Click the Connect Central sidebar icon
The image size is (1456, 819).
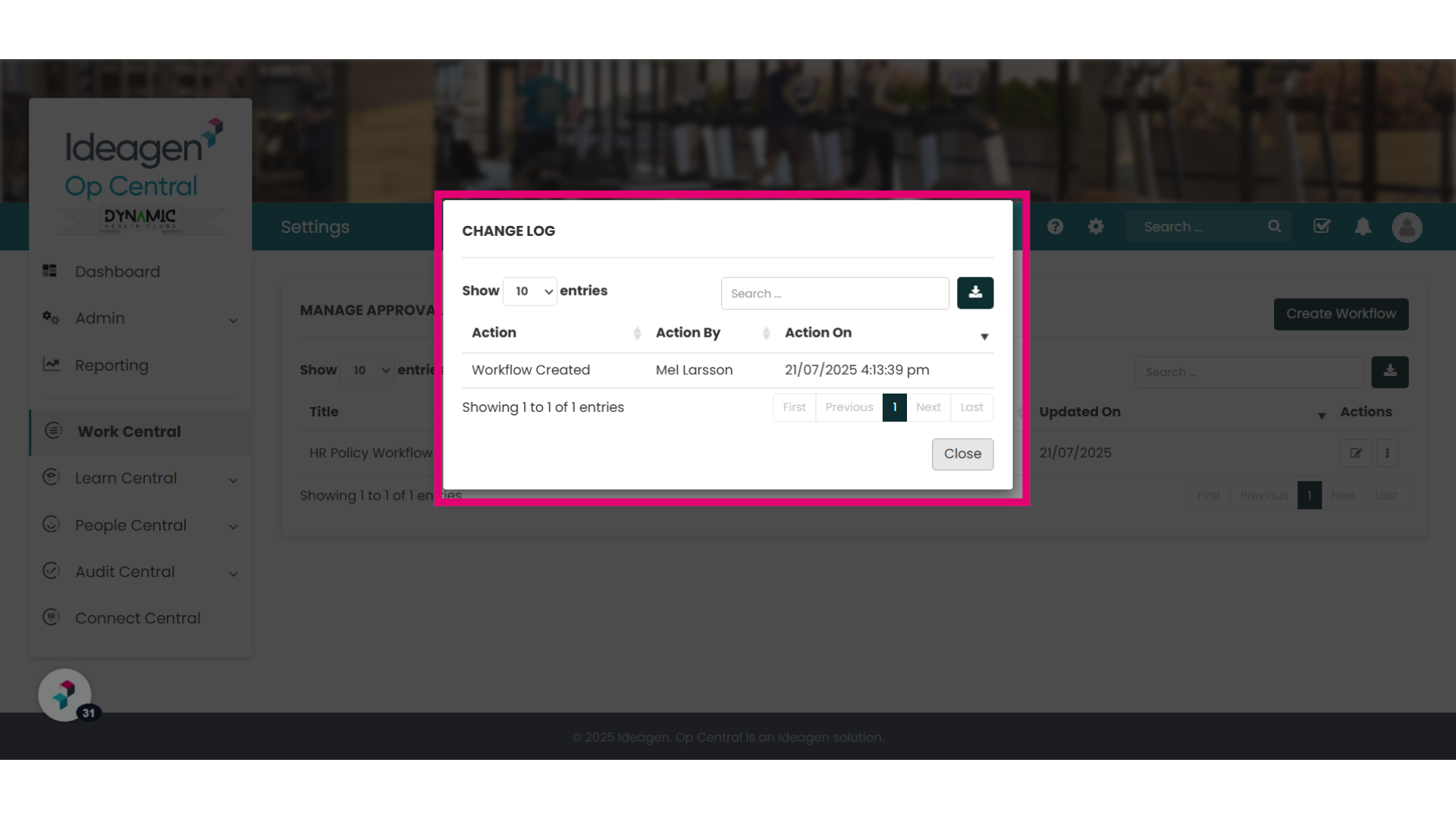pyautogui.click(x=51, y=617)
